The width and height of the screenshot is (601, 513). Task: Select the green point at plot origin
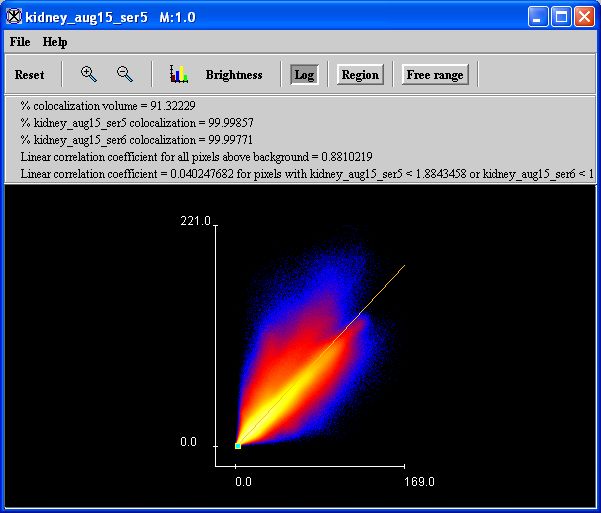pos(237,446)
